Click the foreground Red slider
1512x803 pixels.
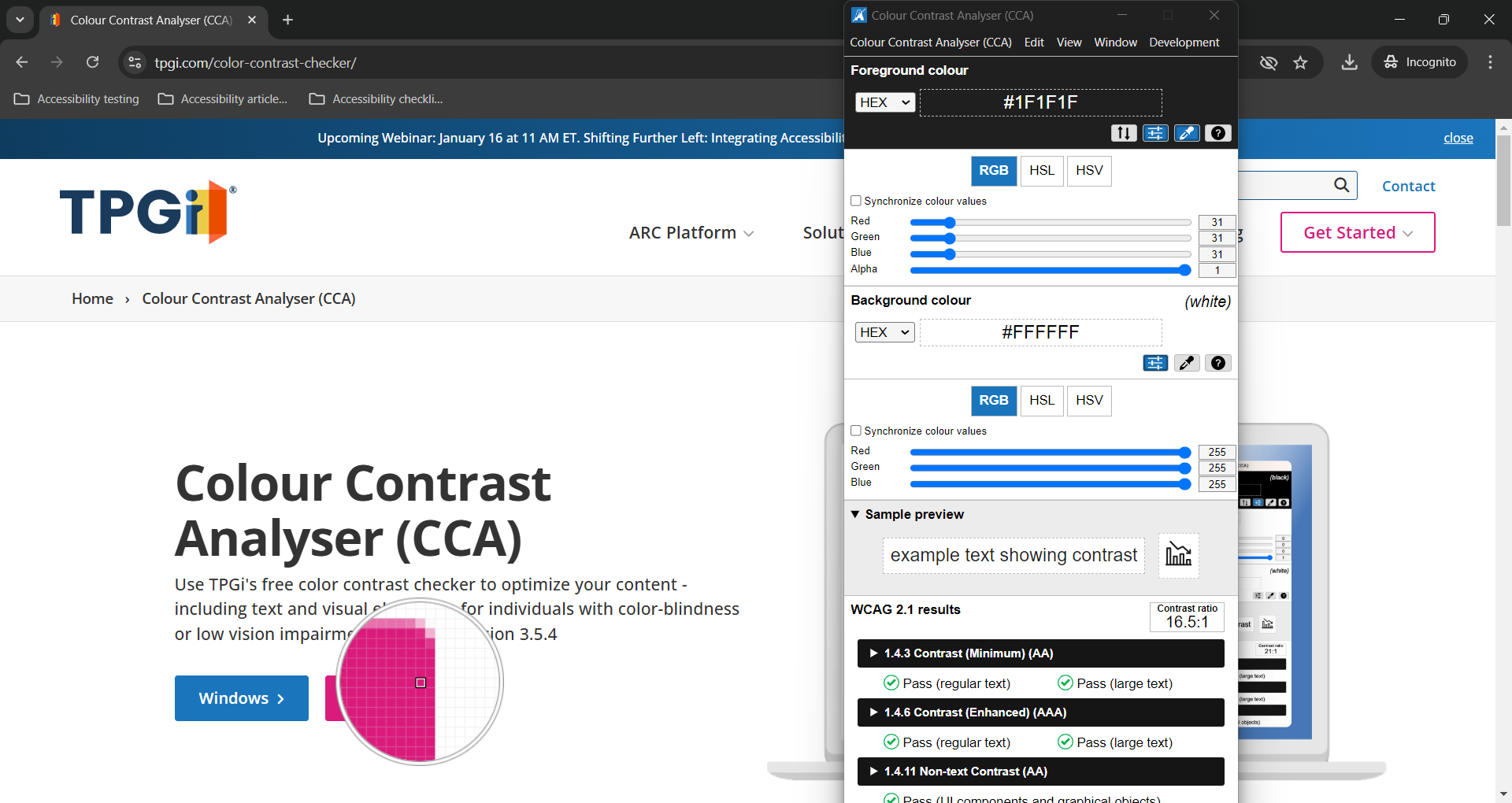click(1051, 222)
